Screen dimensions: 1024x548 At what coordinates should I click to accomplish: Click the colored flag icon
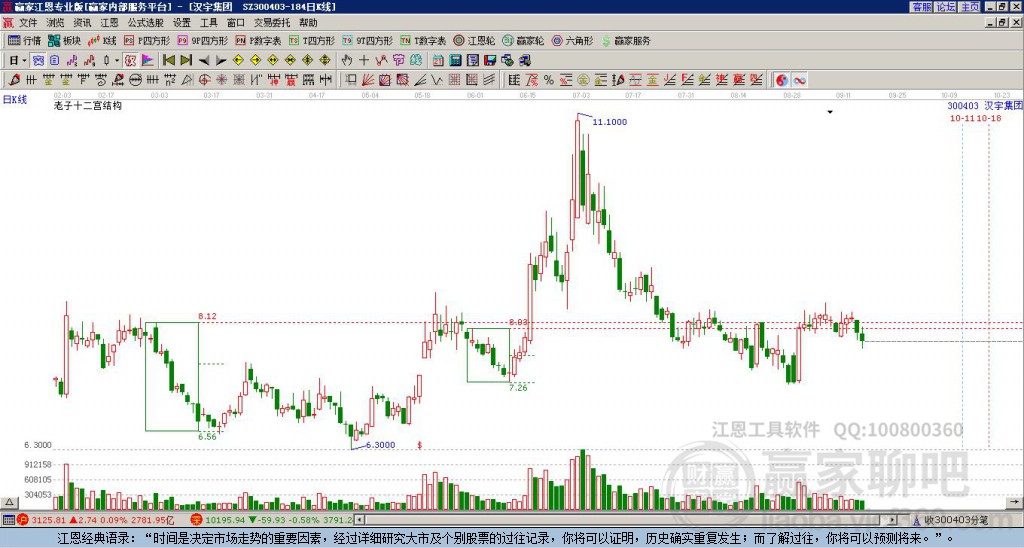[148, 60]
